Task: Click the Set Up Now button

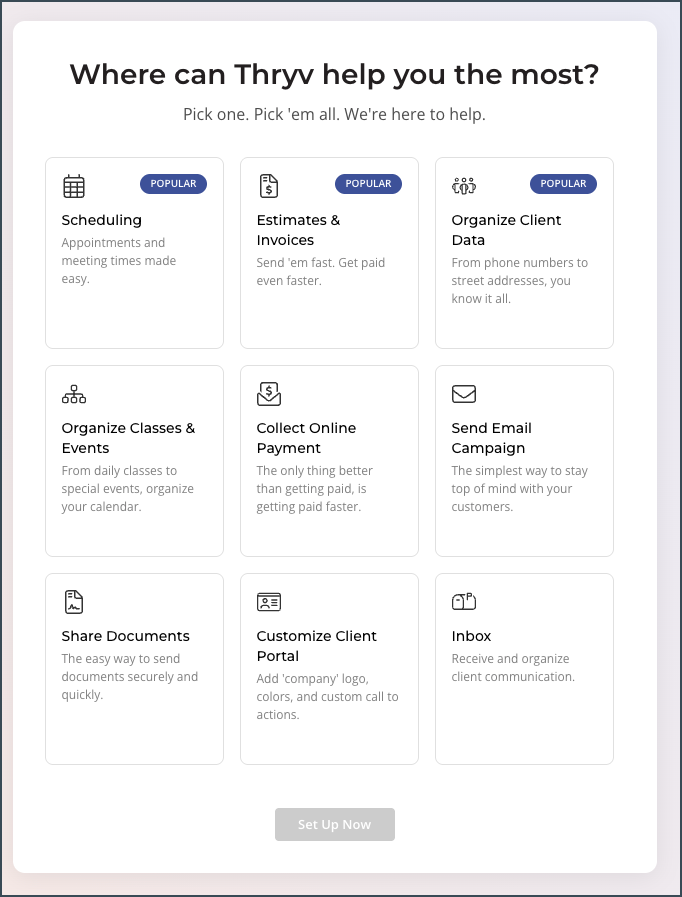Action: [335, 824]
